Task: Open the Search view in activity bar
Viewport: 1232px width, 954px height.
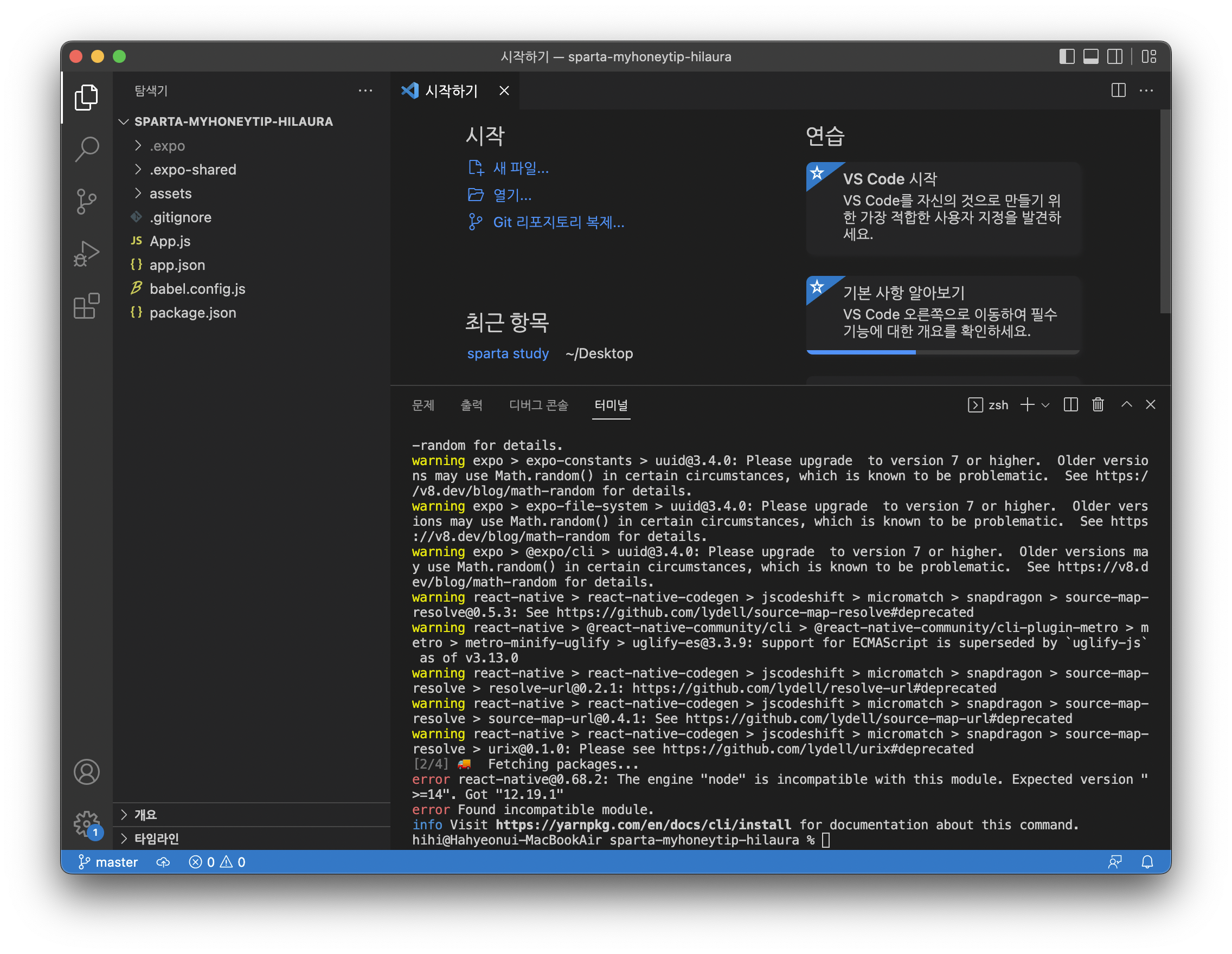Action: click(86, 149)
